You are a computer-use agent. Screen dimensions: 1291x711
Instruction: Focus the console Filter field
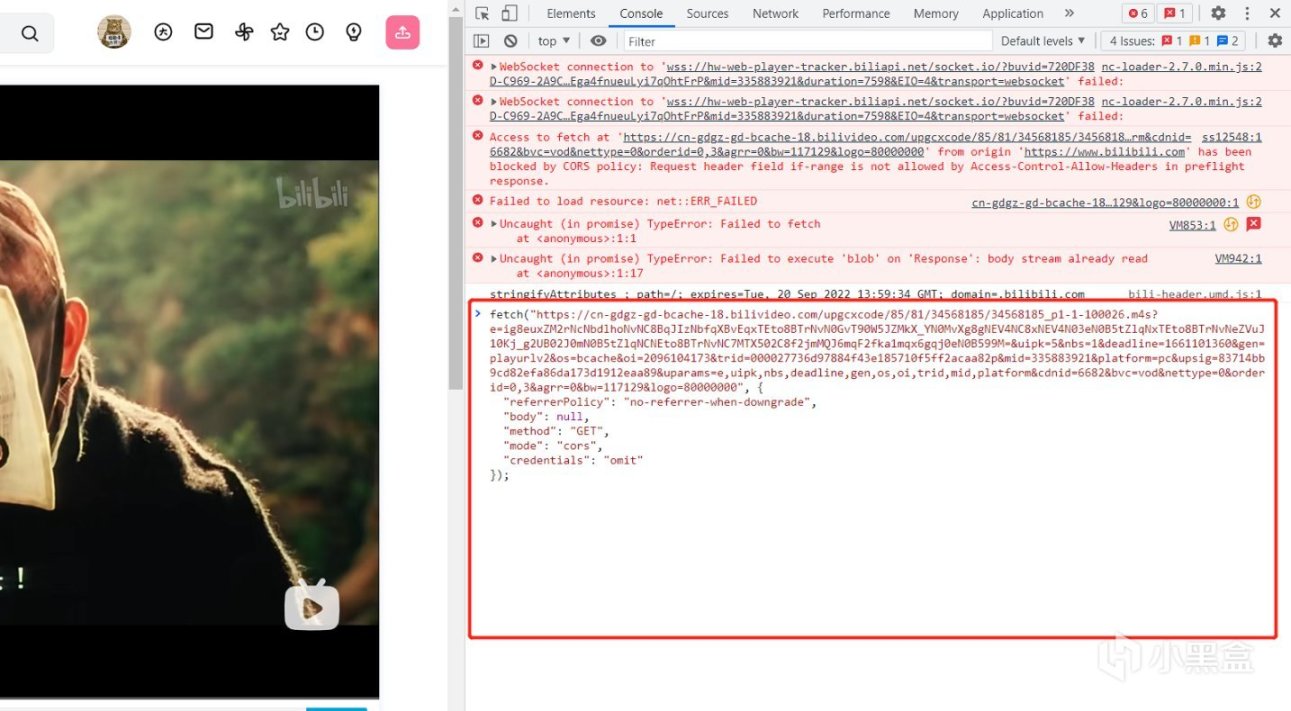pos(807,41)
